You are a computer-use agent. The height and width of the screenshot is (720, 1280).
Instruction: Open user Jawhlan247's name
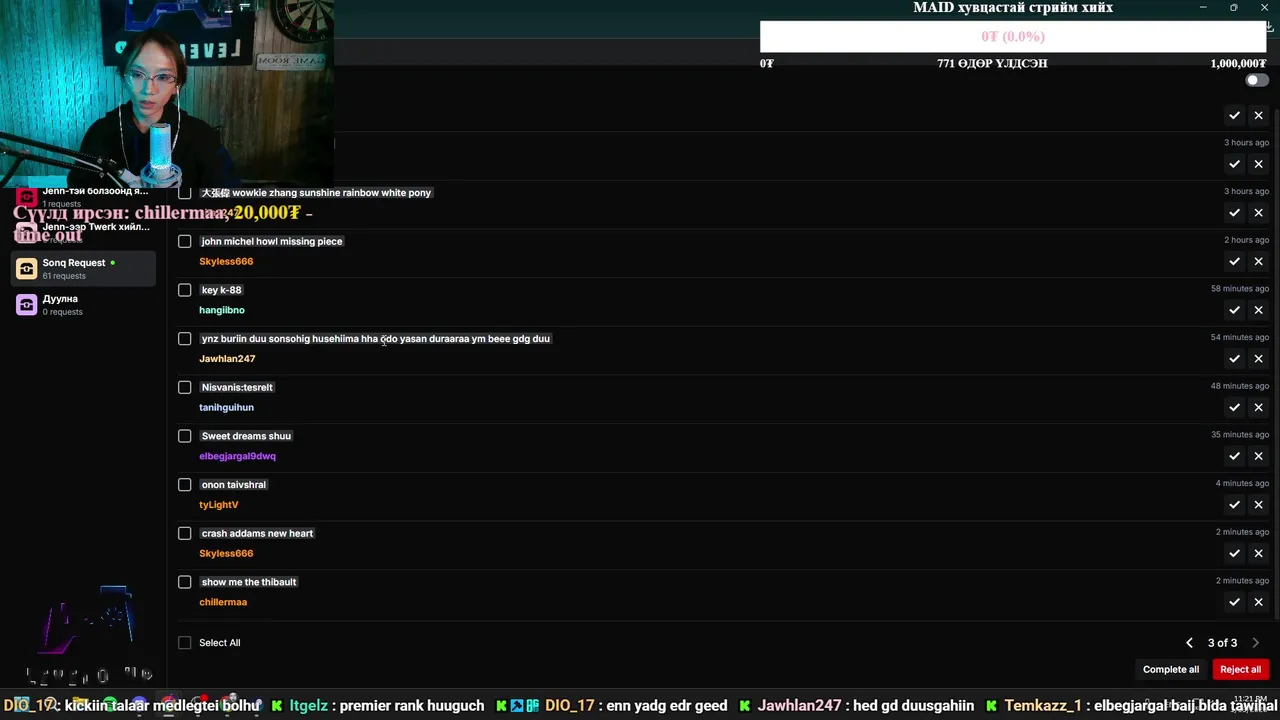(x=227, y=359)
